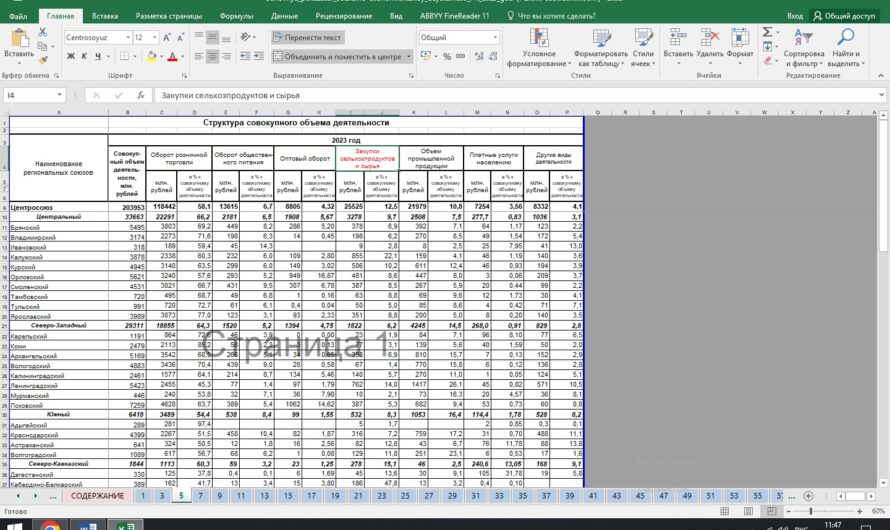Viewport: 890px width, 530px height.
Task: Click the Вход sign-in link
Action: [795, 16]
